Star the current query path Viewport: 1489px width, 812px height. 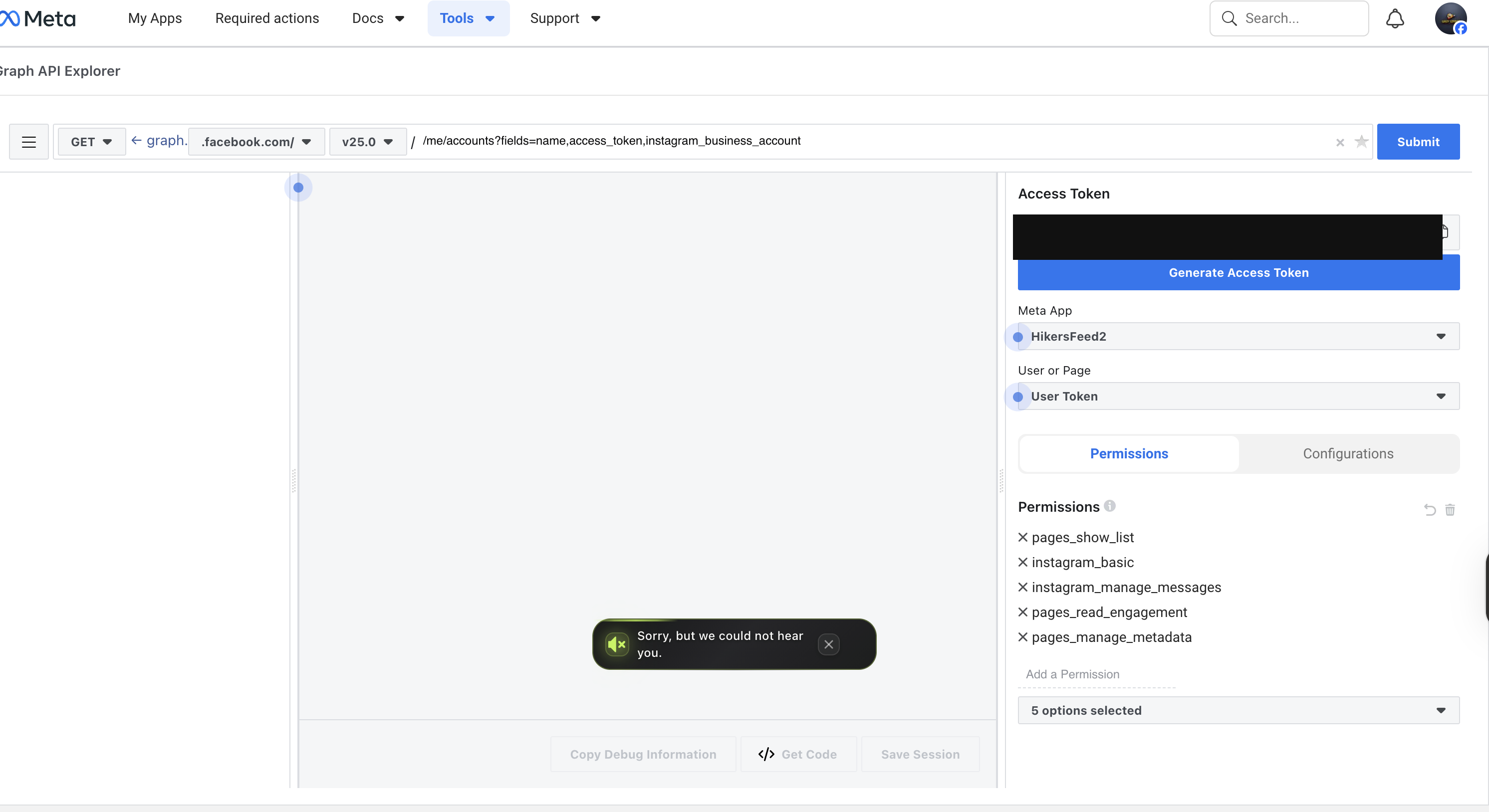1361,142
